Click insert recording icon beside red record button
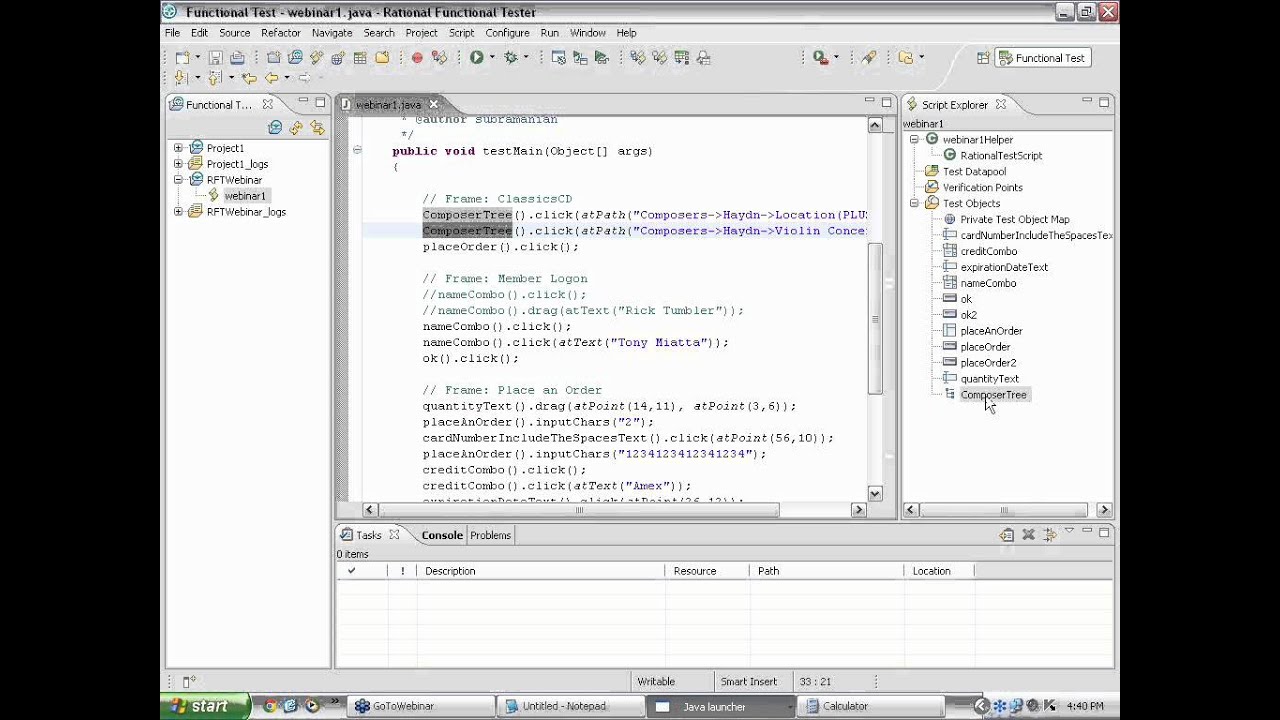The width and height of the screenshot is (1280, 720). [439, 58]
